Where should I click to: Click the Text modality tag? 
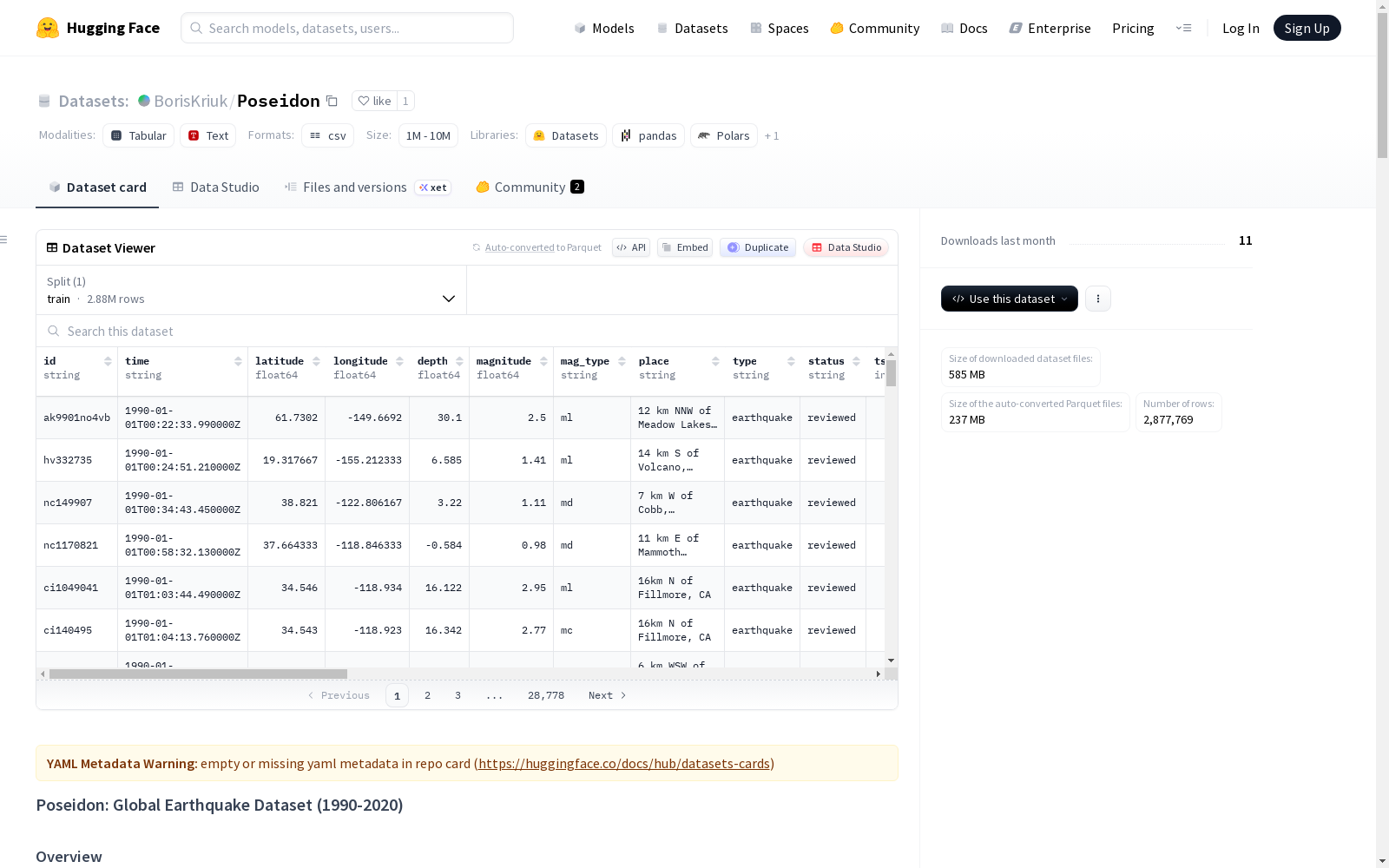click(208, 135)
